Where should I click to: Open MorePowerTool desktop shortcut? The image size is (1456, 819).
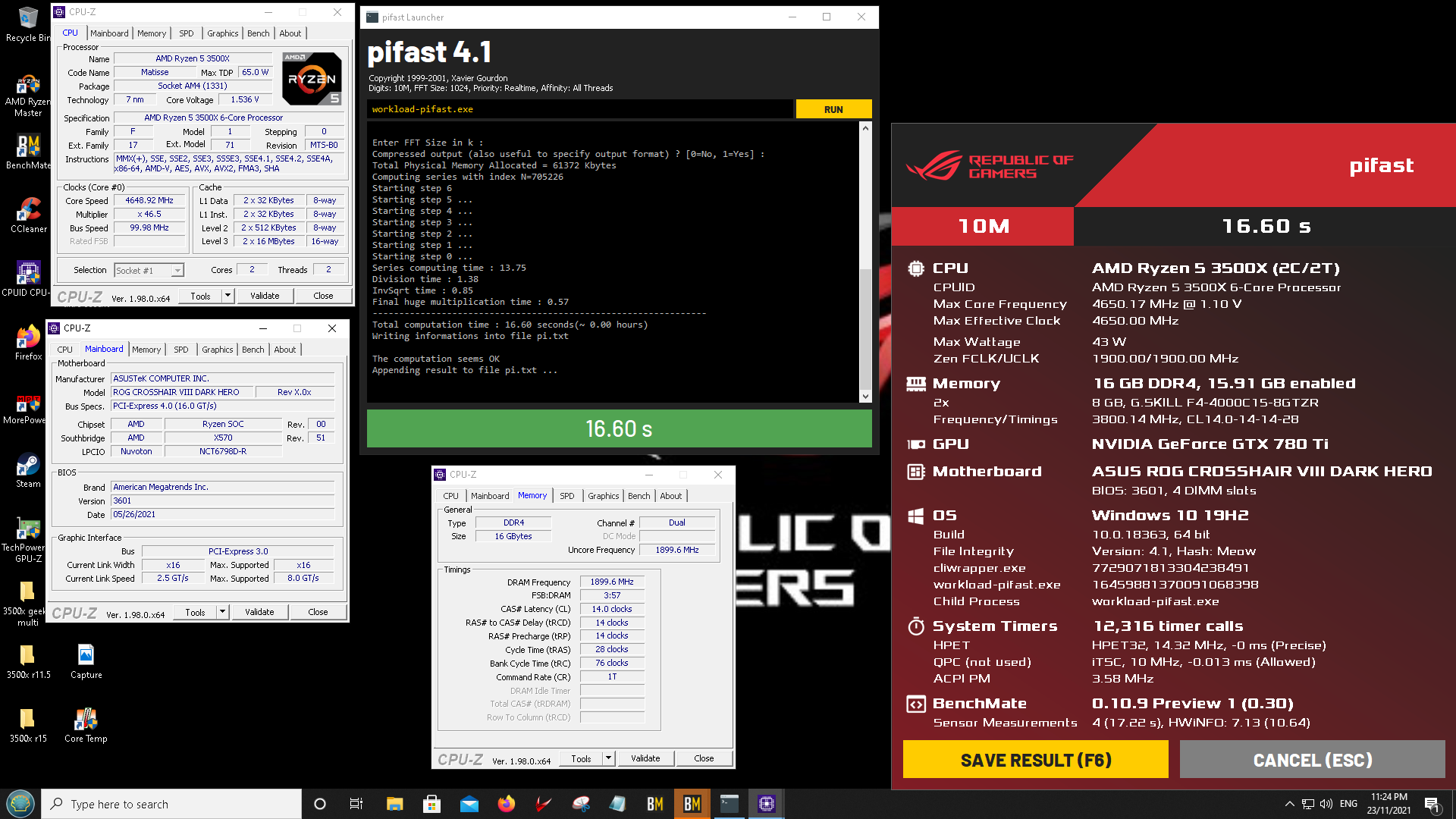[28, 407]
